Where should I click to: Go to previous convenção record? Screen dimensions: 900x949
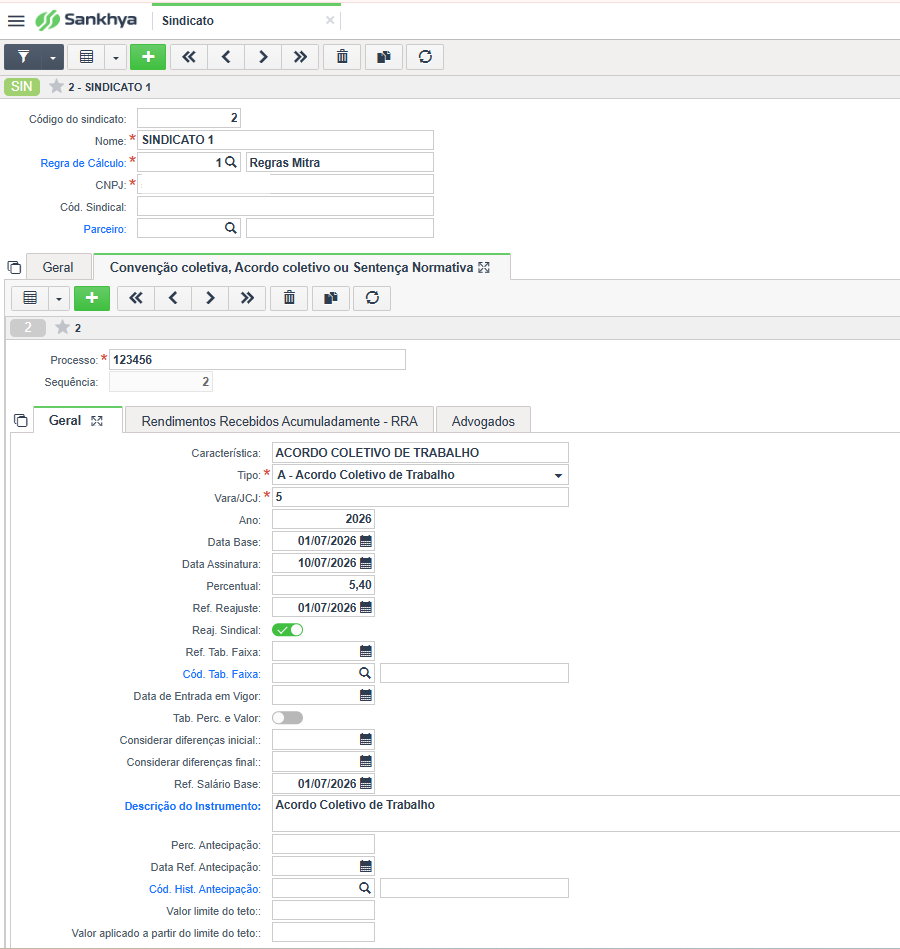[173, 298]
